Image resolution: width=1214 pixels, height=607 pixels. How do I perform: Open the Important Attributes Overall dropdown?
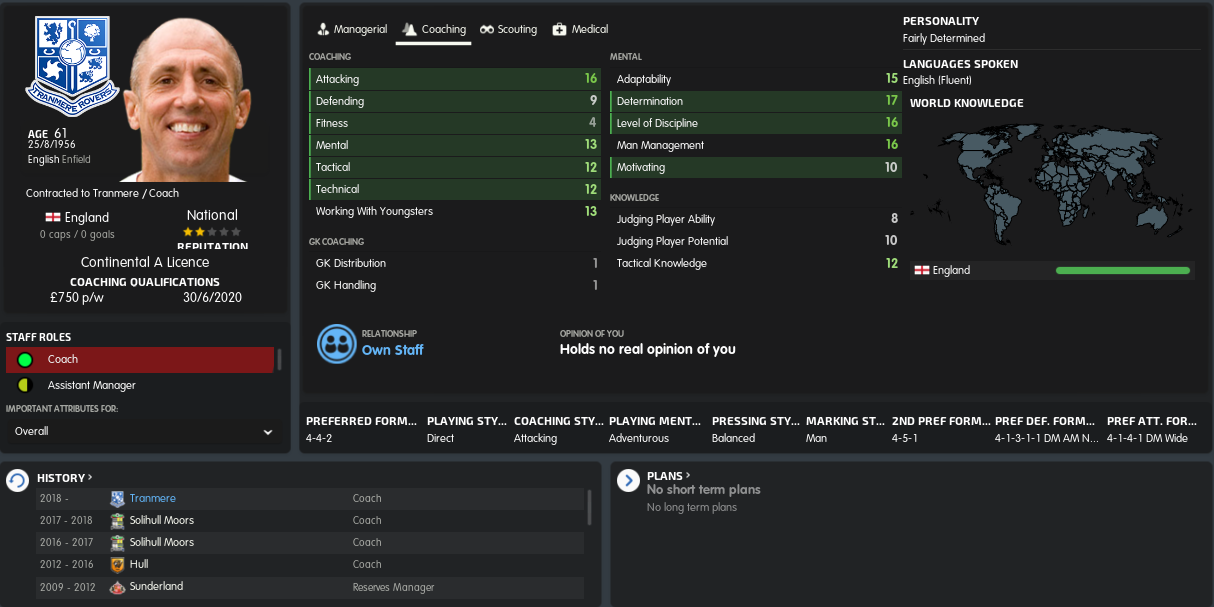[x=143, y=432]
